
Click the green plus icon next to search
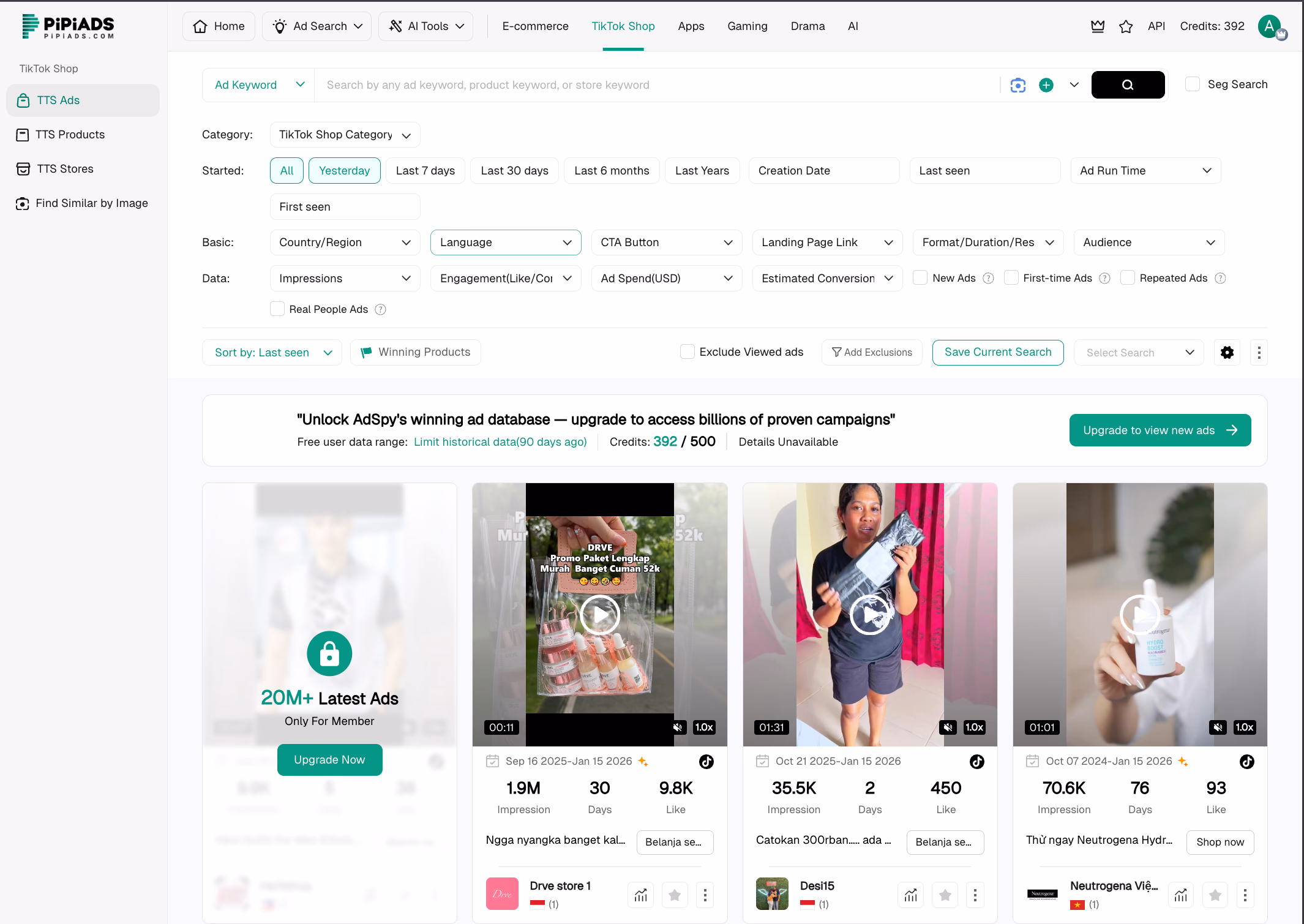click(1046, 85)
